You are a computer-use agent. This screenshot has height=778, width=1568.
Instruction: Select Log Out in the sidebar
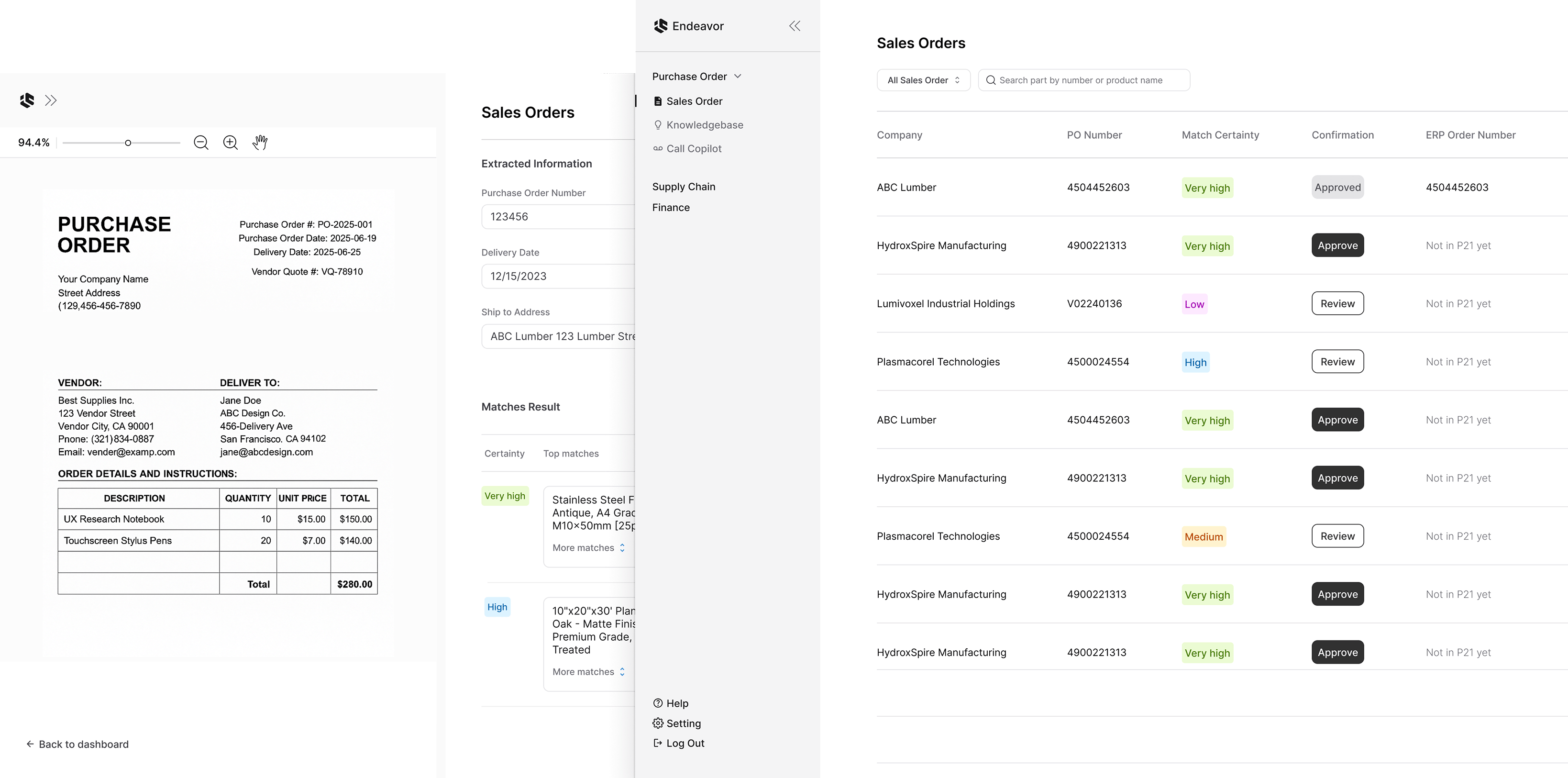tap(679, 743)
